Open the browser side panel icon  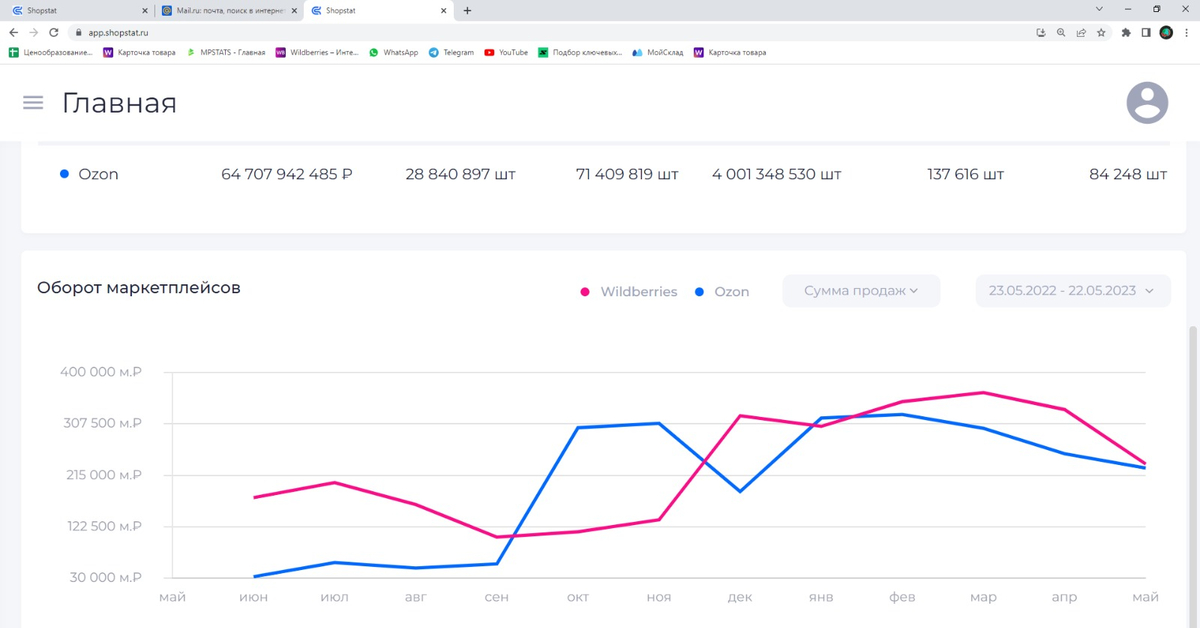coord(1146,32)
